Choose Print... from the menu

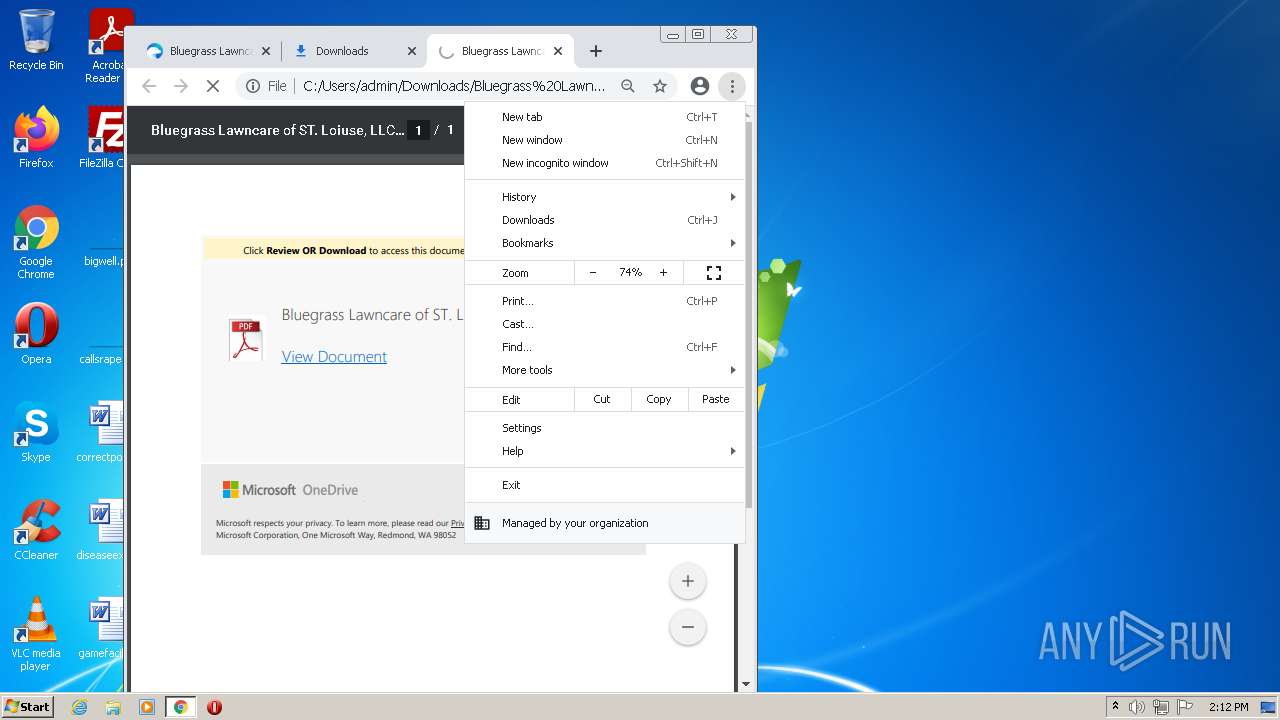pos(605,301)
